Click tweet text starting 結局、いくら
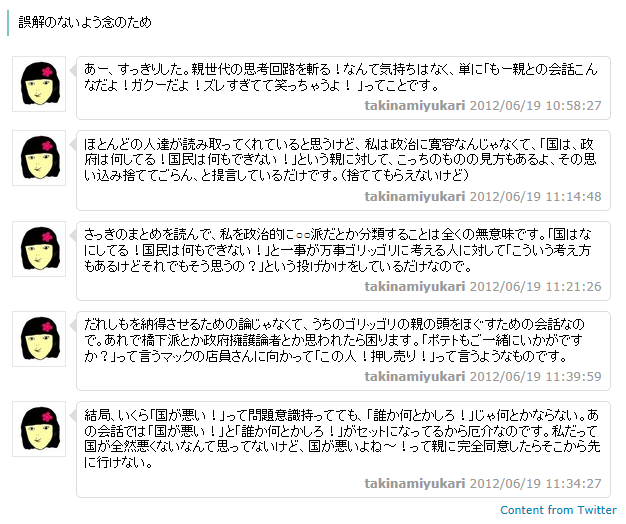The height and width of the screenshot is (524, 626). [x=342, y=439]
